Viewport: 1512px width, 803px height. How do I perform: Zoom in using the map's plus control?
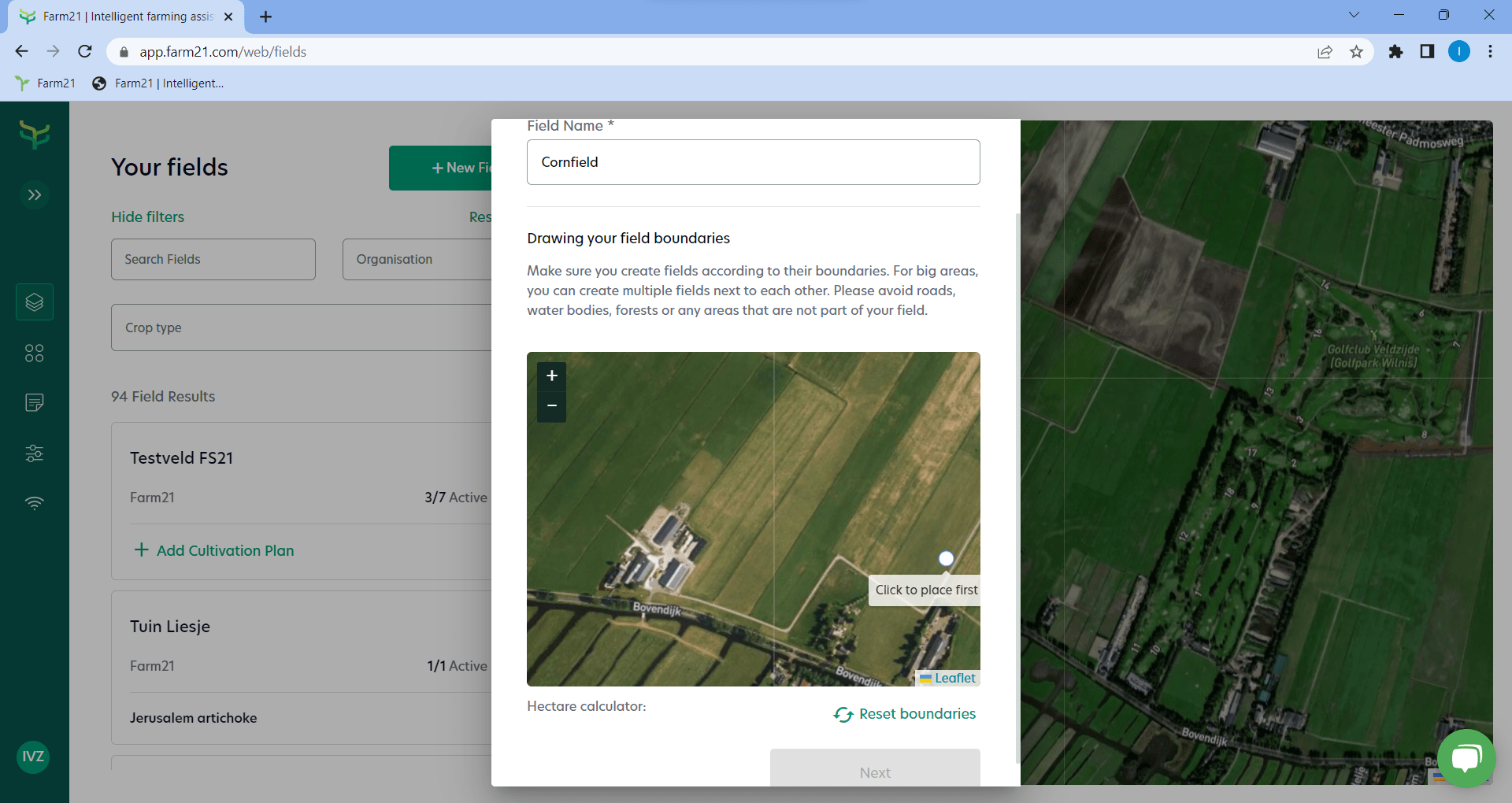pos(551,376)
